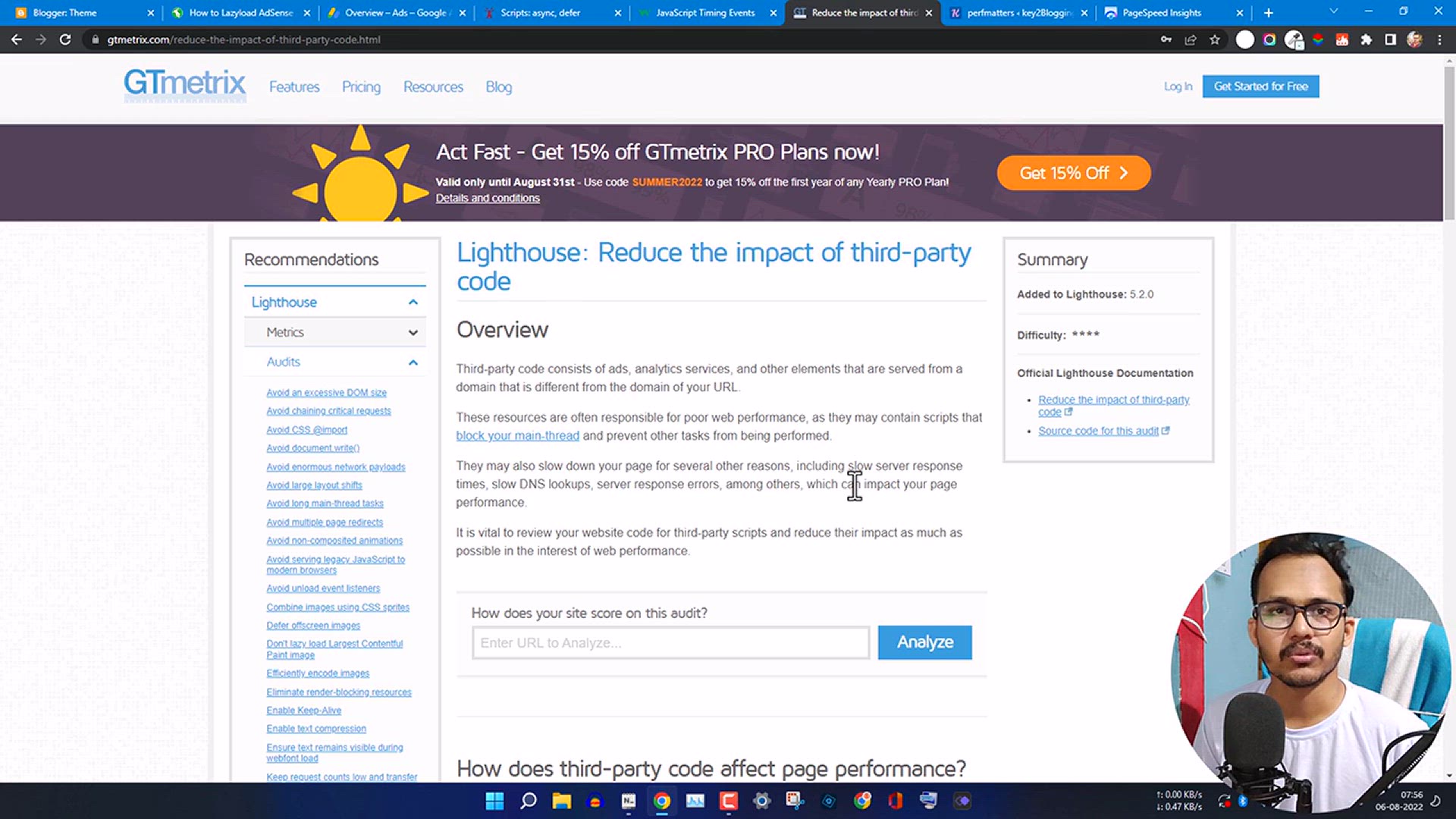This screenshot has height=819, width=1456.
Task: Focus the Enter URL to Analyze field
Action: click(670, 642)
